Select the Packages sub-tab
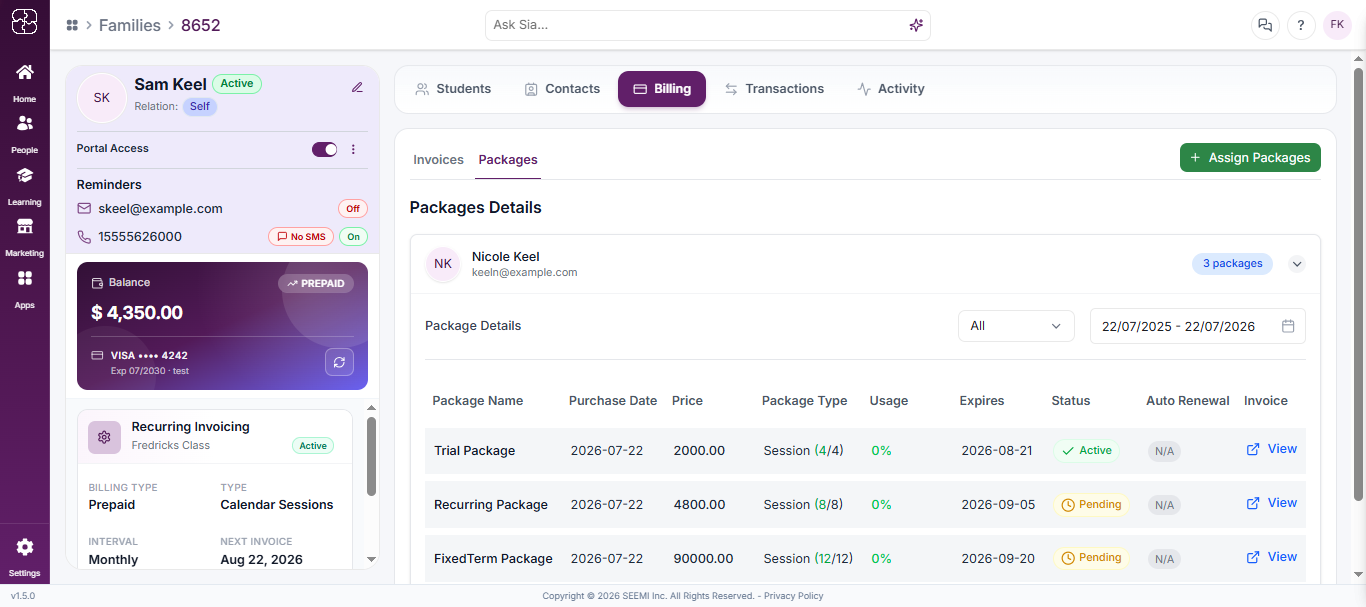Screen dimensions: 1366x607 pyautogui.click(x=508, y=160)
